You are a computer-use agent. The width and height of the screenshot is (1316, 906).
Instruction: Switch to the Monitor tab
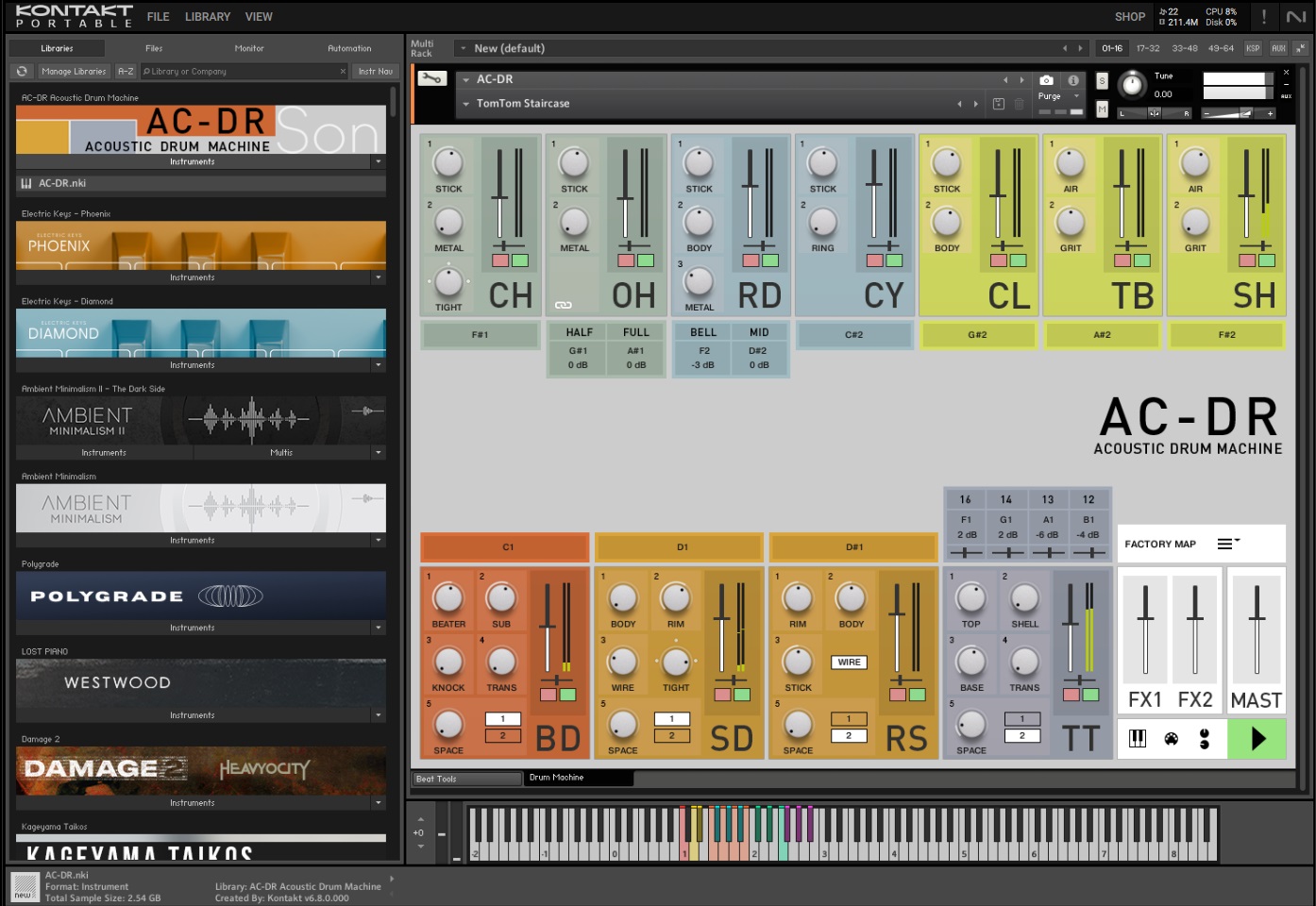(x=249, y=48)
